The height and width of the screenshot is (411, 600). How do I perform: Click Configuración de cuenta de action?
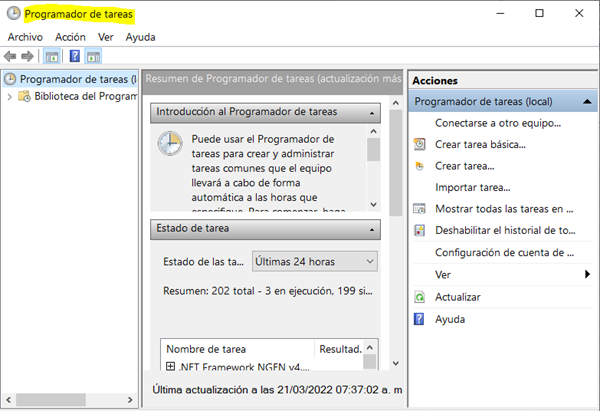(504, 253)
